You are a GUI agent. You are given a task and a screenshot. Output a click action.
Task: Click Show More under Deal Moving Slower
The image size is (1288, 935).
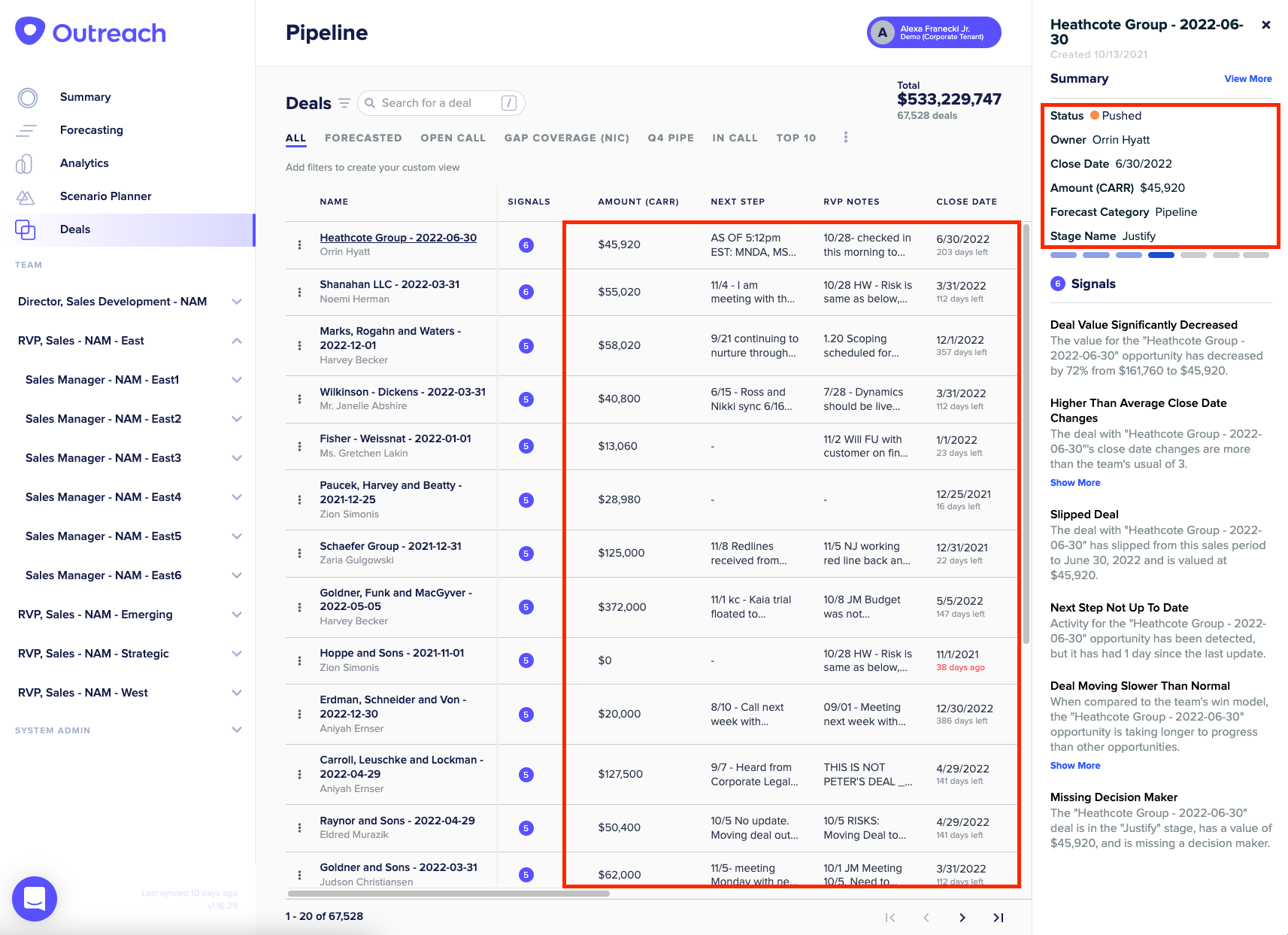pyautogui.click(x=1074, y=766)
